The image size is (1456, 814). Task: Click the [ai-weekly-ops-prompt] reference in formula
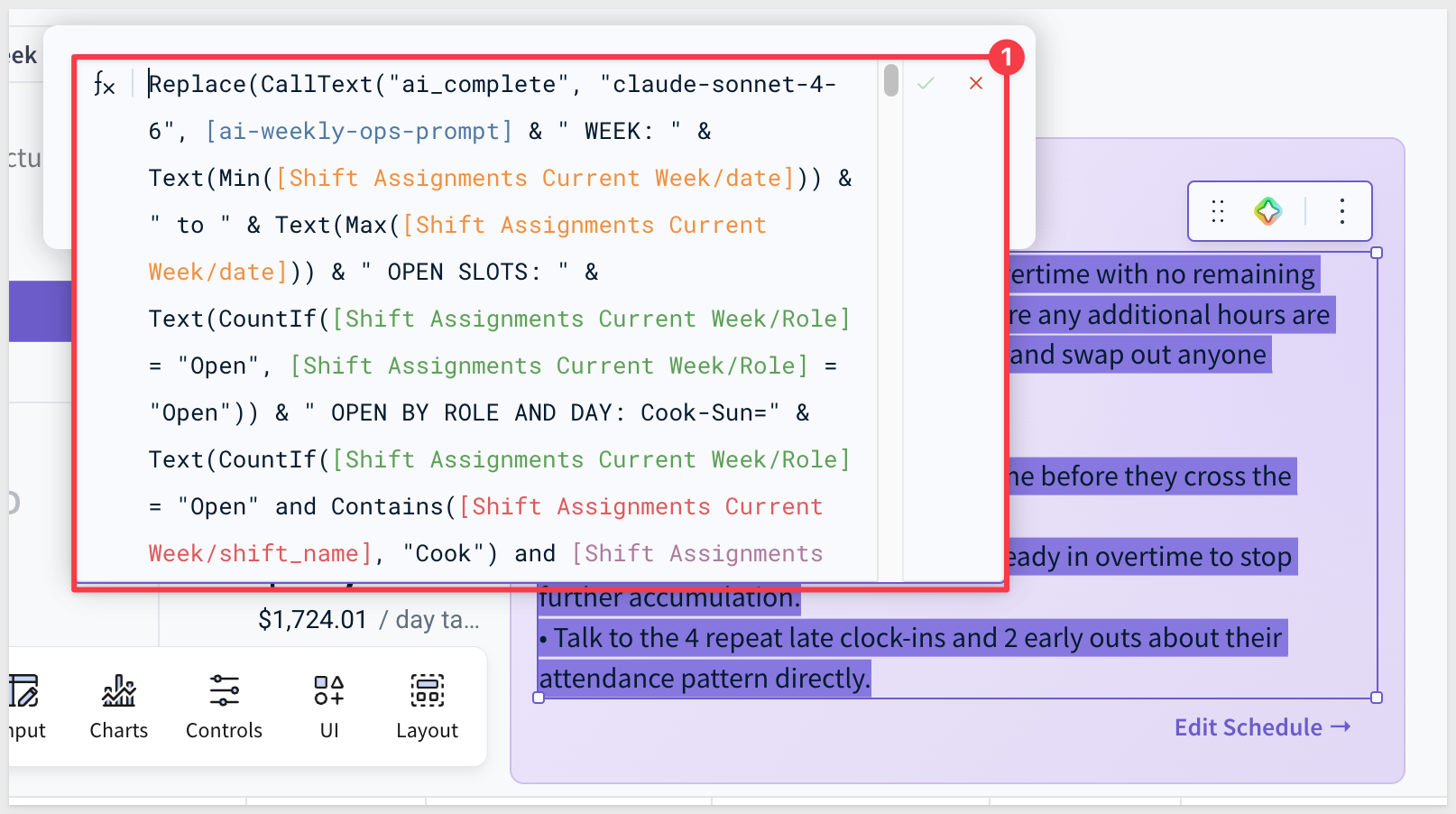click(x=359, y=132)
